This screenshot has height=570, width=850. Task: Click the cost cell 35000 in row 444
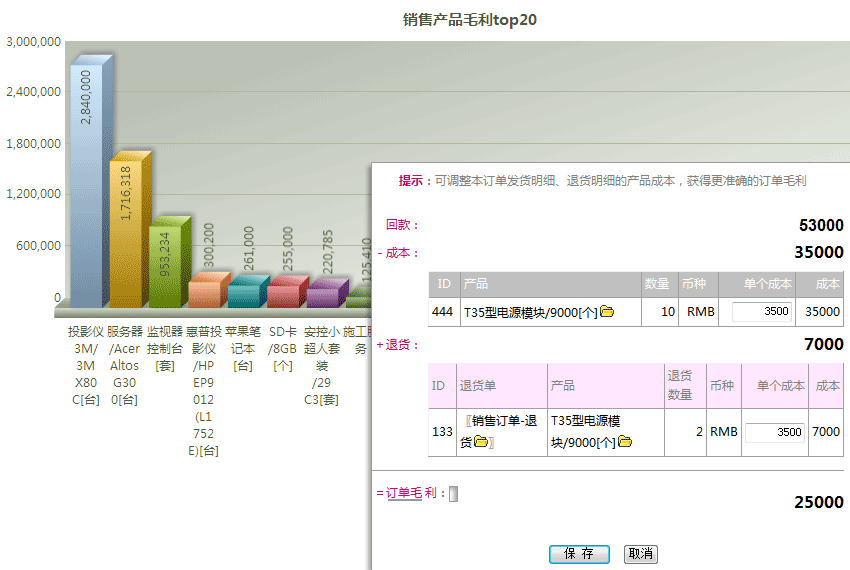tap(822, 312)
